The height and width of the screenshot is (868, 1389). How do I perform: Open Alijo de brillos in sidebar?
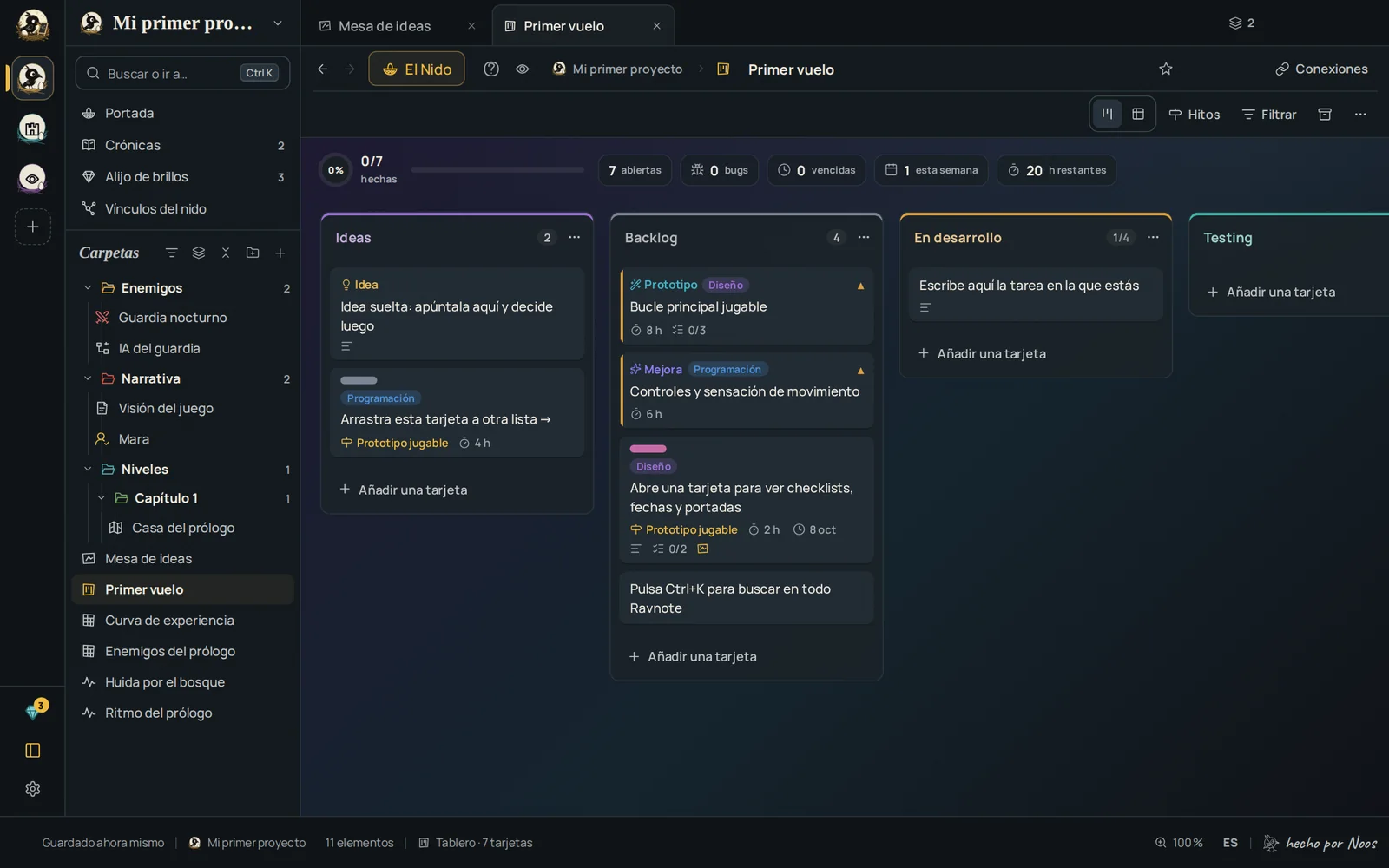(183, 176)
